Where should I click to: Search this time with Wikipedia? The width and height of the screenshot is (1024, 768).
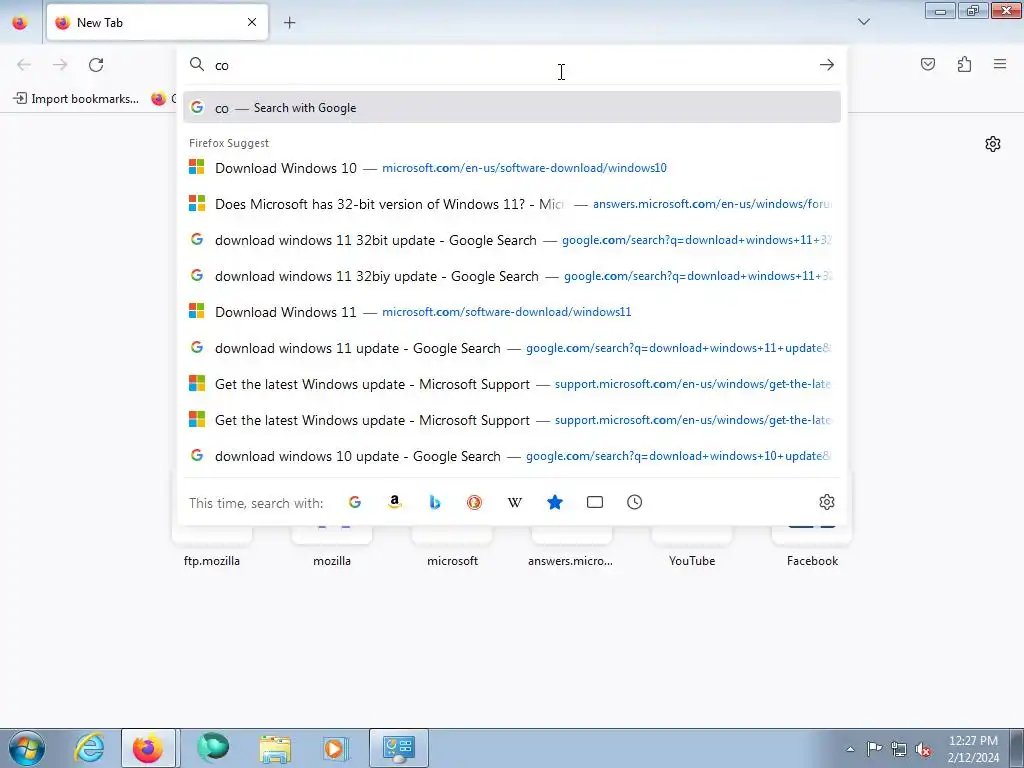coord(515,502)
